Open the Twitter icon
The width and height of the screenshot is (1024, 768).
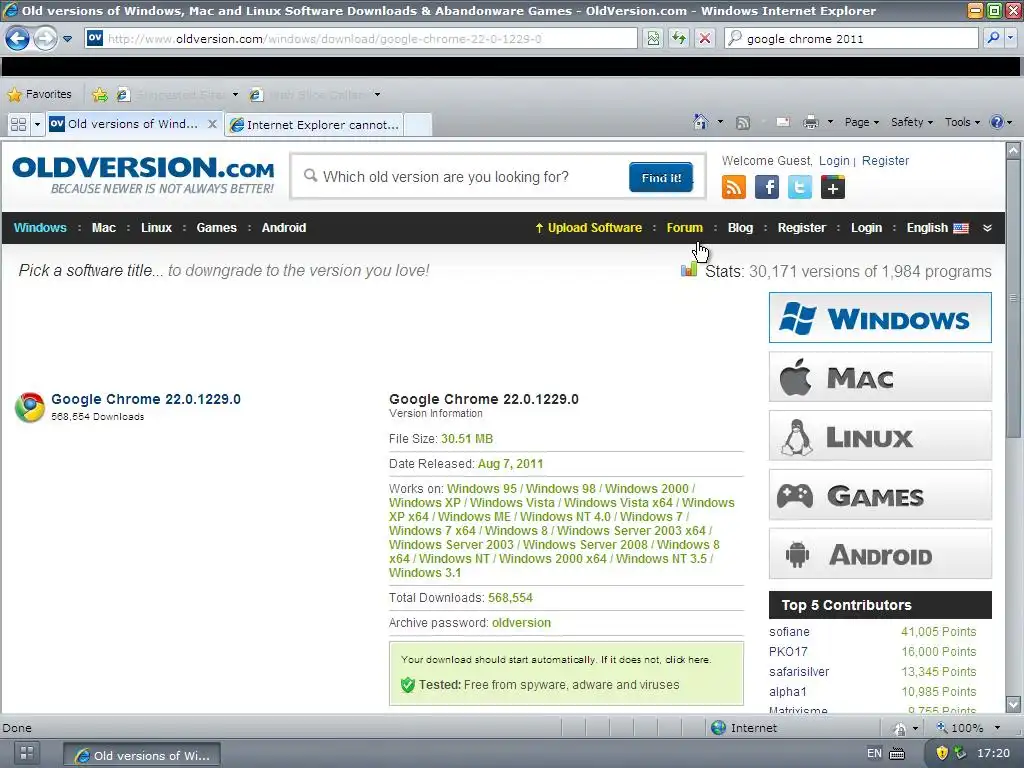800,187
